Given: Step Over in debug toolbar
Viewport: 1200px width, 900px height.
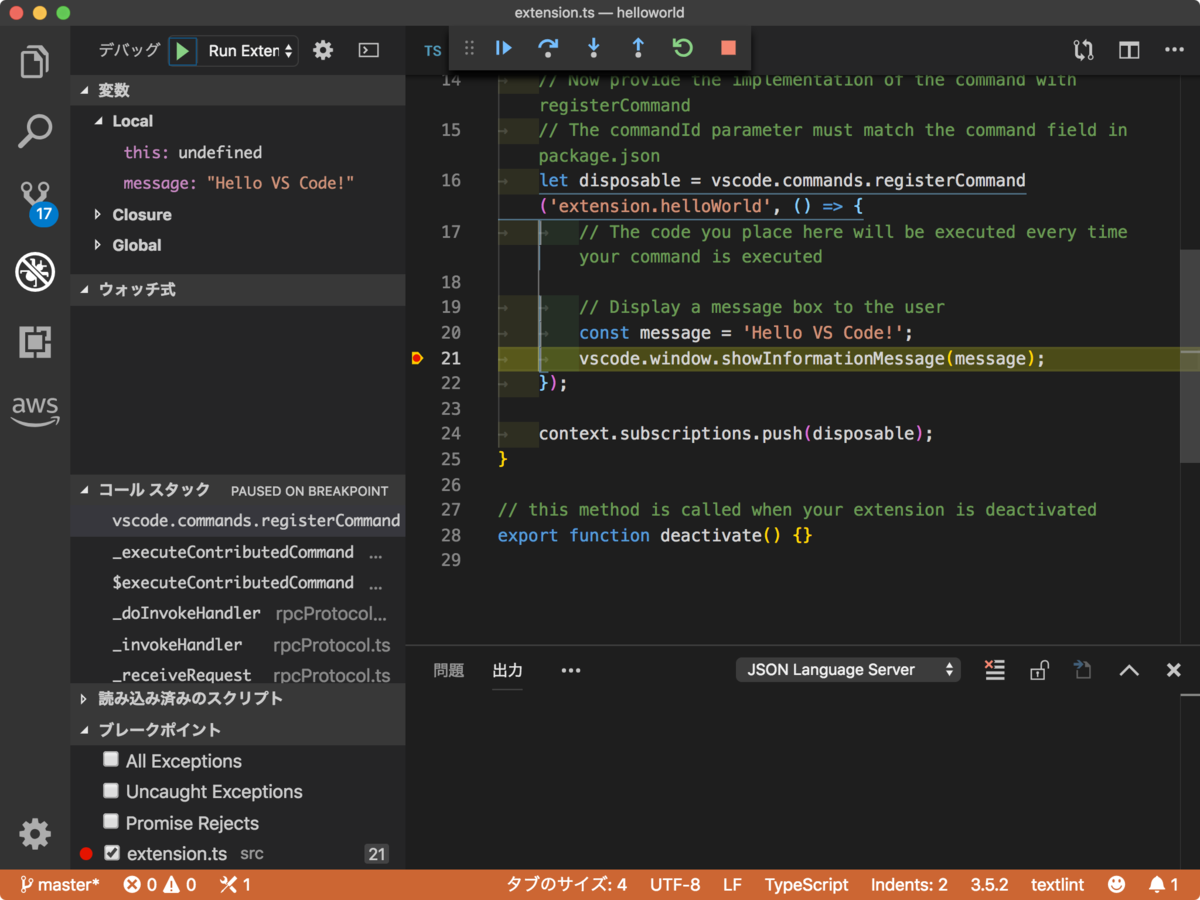Looking at the screenshot, I should [548, 48].
